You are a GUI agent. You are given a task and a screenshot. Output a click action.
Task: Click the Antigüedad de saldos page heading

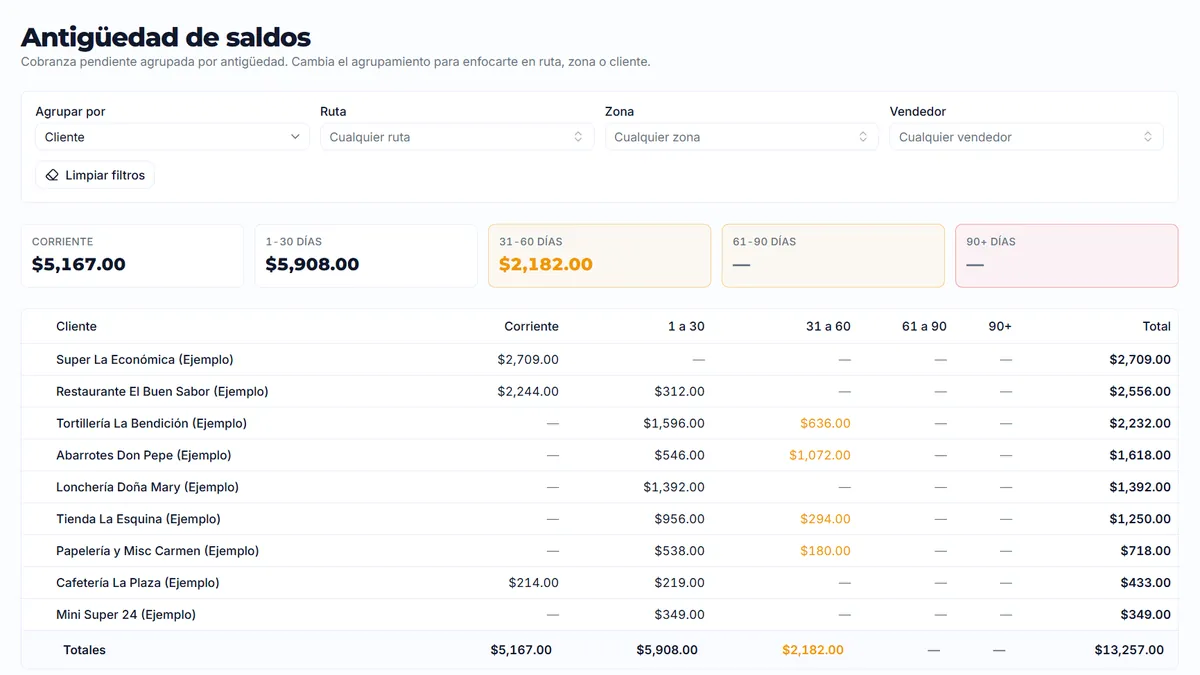tap(166, 37)
